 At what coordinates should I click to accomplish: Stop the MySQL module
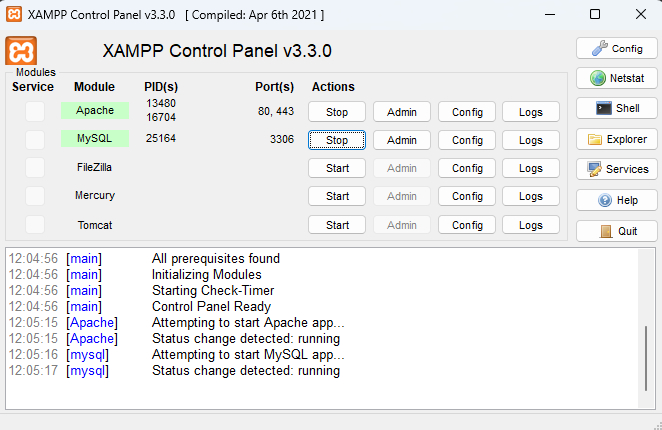coord(337,140)
